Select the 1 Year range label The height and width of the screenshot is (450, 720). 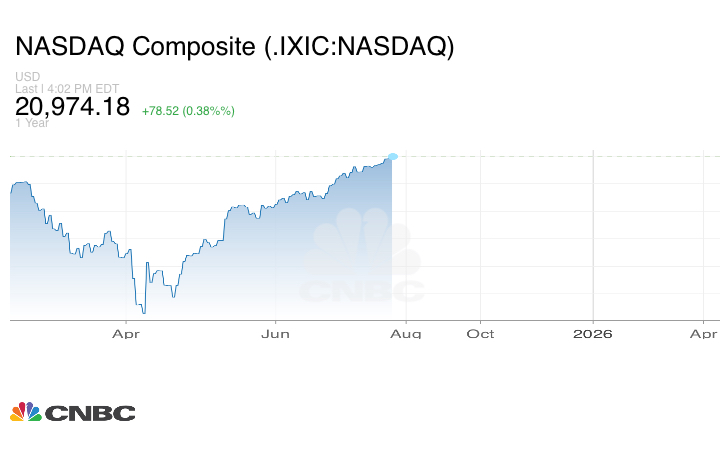[32, 123]
